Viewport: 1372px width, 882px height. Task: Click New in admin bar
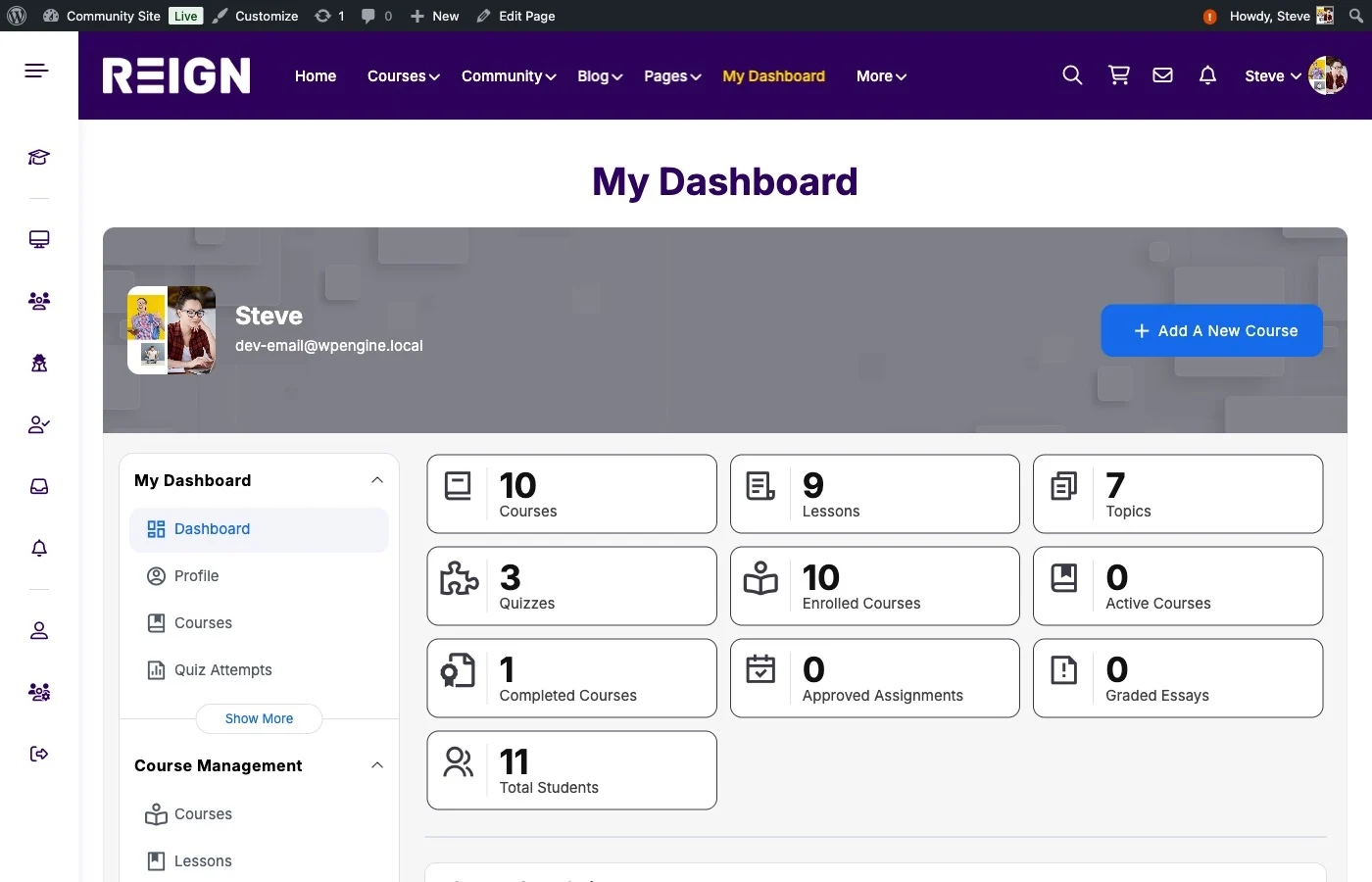coord(434,16)
